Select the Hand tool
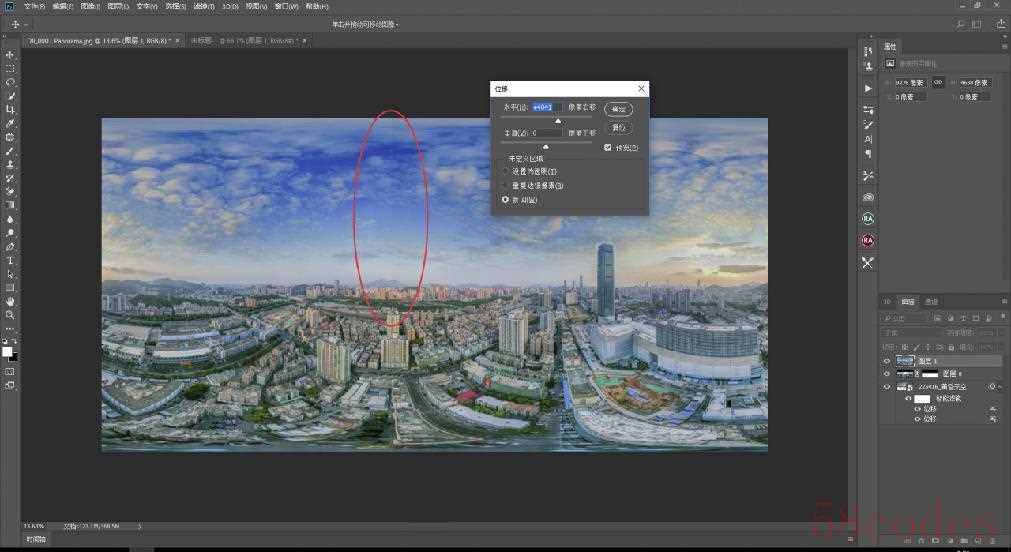Screen dimensions: 1011x552 click(10, 301)
